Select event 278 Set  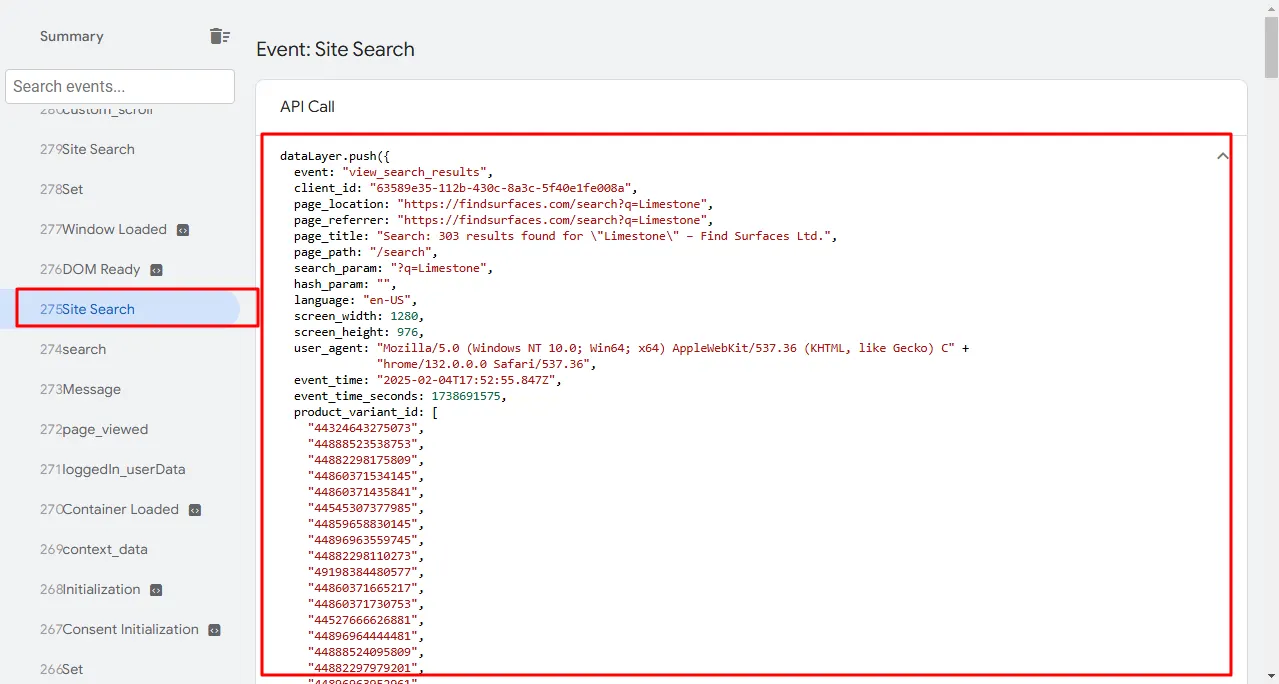click(120, 189)
